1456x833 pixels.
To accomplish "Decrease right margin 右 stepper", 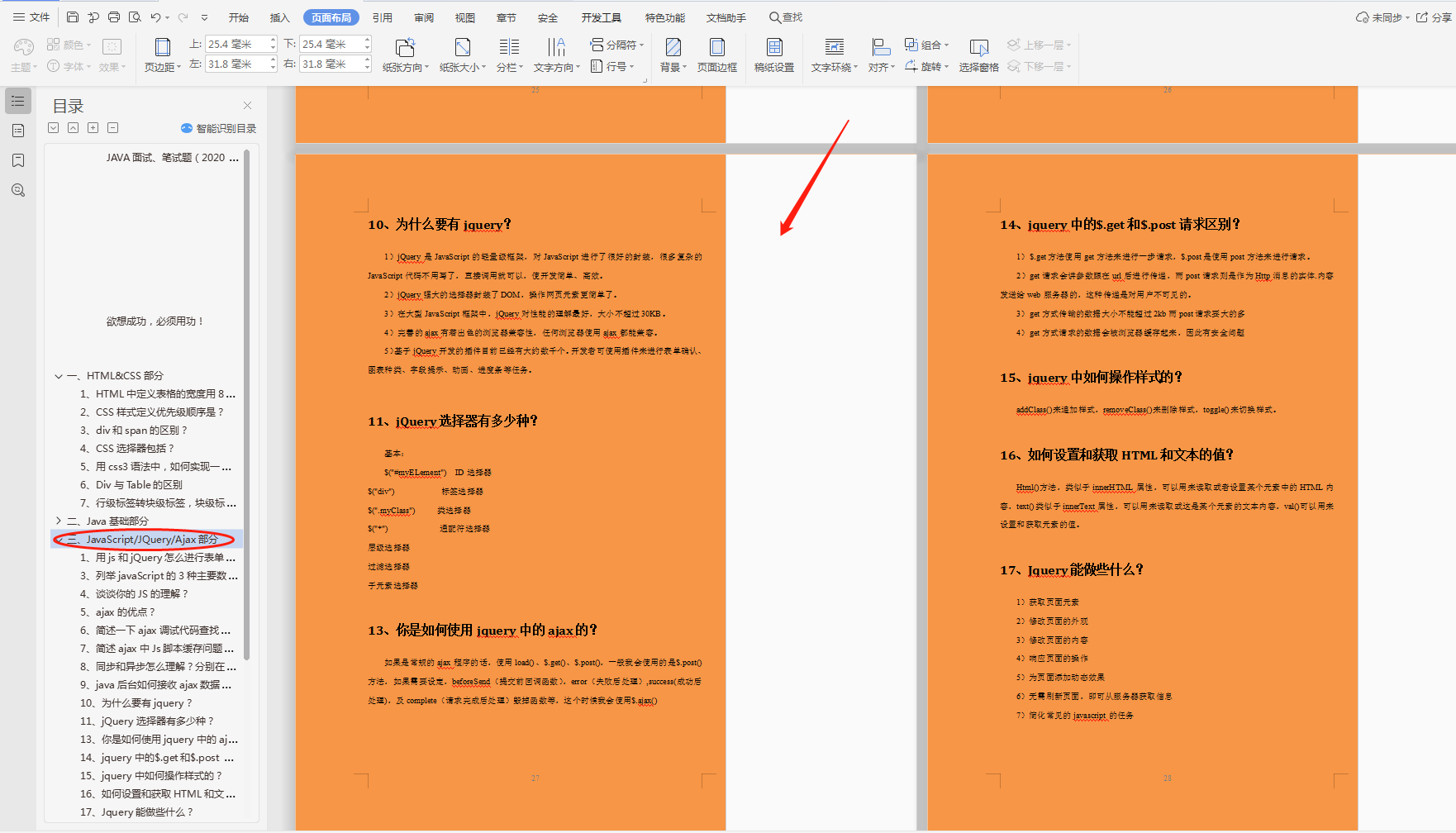I will (x=367, y=68).
